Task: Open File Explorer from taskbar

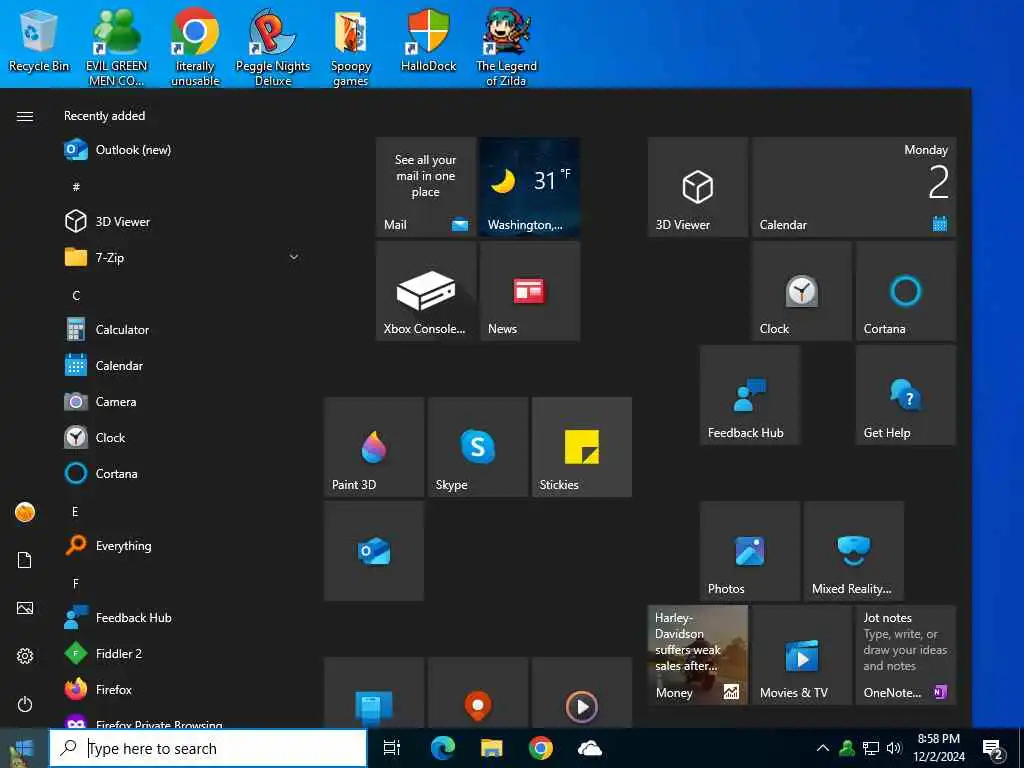Action: (x=491, y=748)
